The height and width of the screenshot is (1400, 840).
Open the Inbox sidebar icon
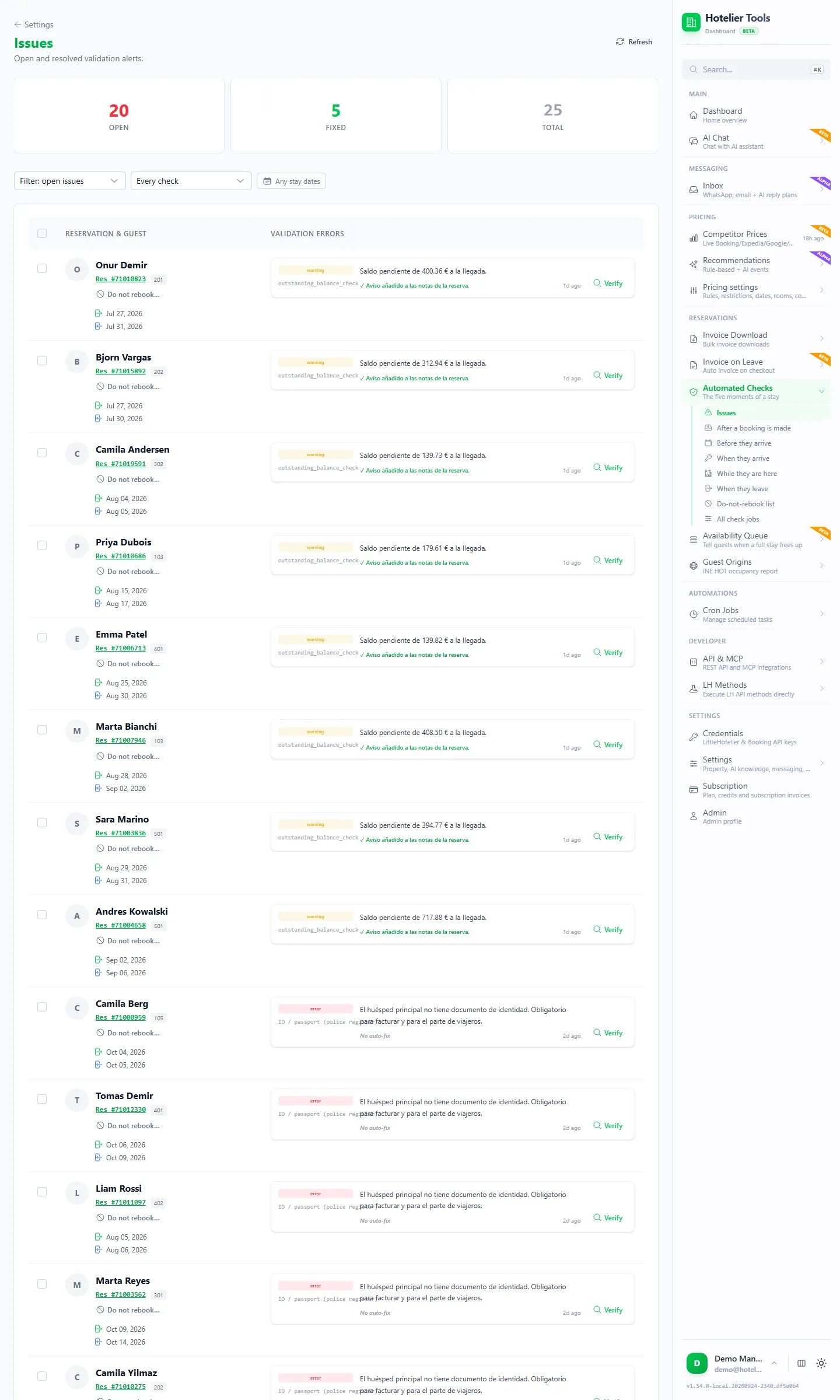(x=694, y=190)
